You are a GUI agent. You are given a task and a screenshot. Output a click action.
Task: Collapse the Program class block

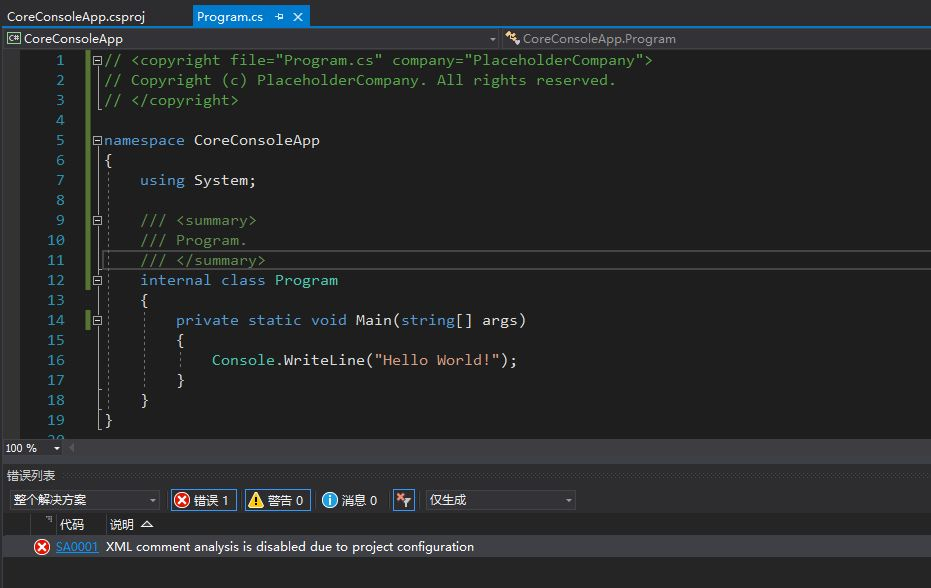[x=97, y=280]
